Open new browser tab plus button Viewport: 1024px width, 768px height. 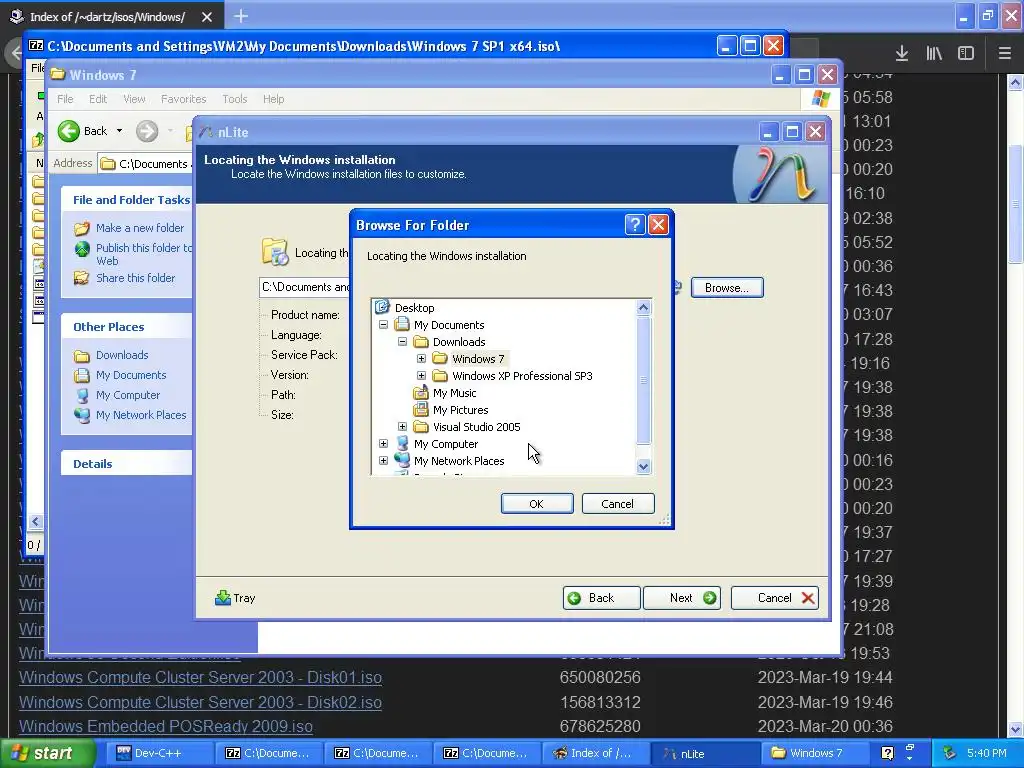(x=241, y=16)
